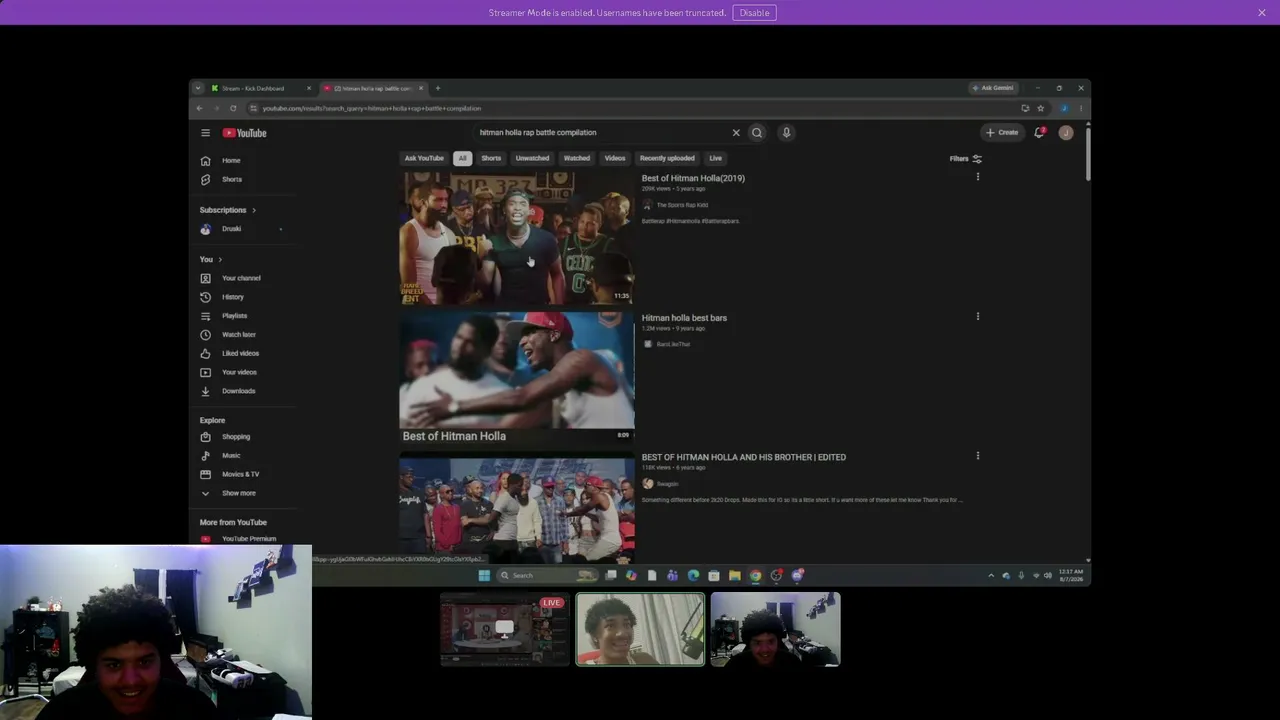Open Microsoft Edge from the taskbar
Screen dimensions: 1280x720
pos(693,576)
